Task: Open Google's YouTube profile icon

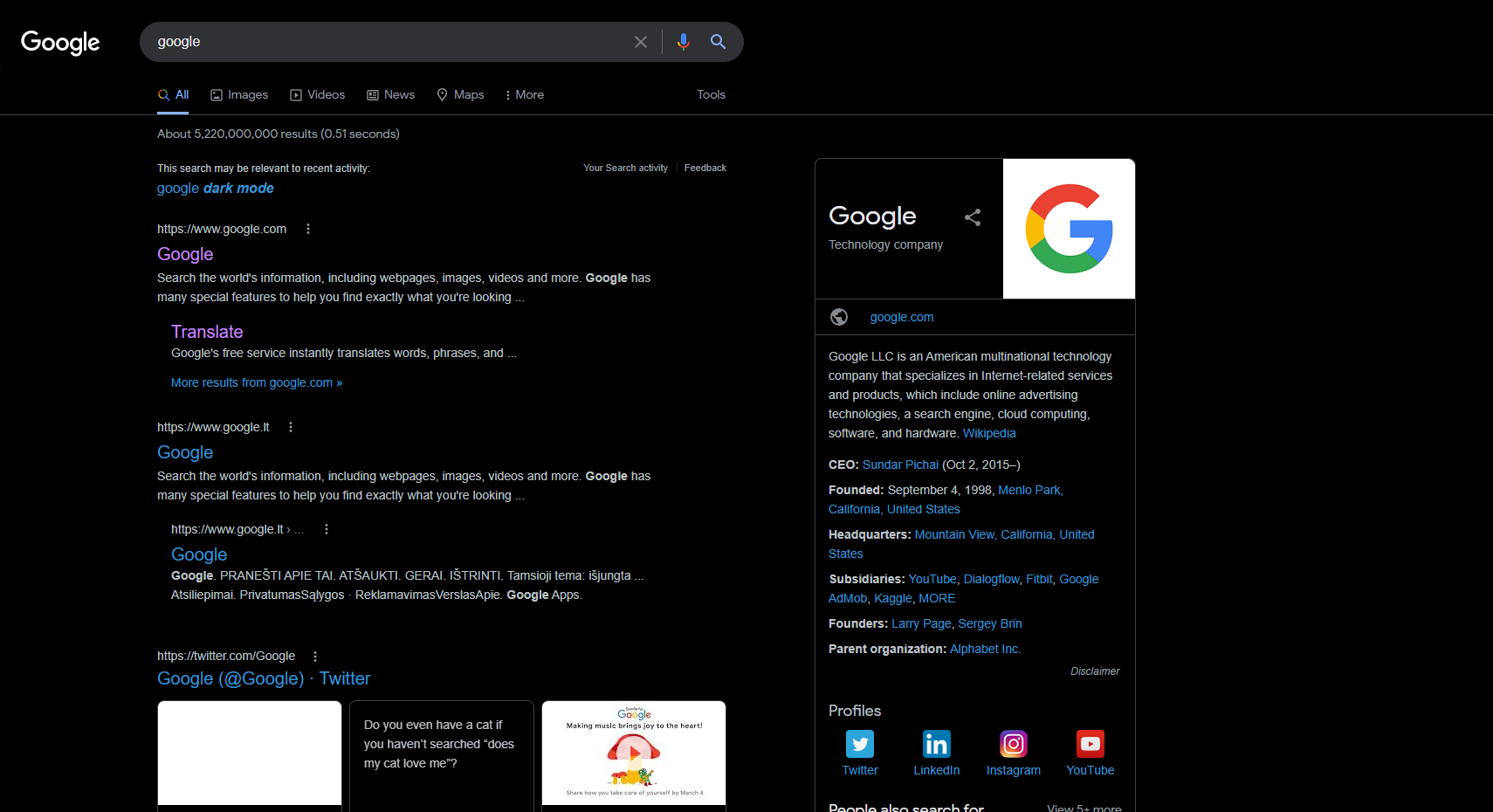Action: tap(1091, 744)
